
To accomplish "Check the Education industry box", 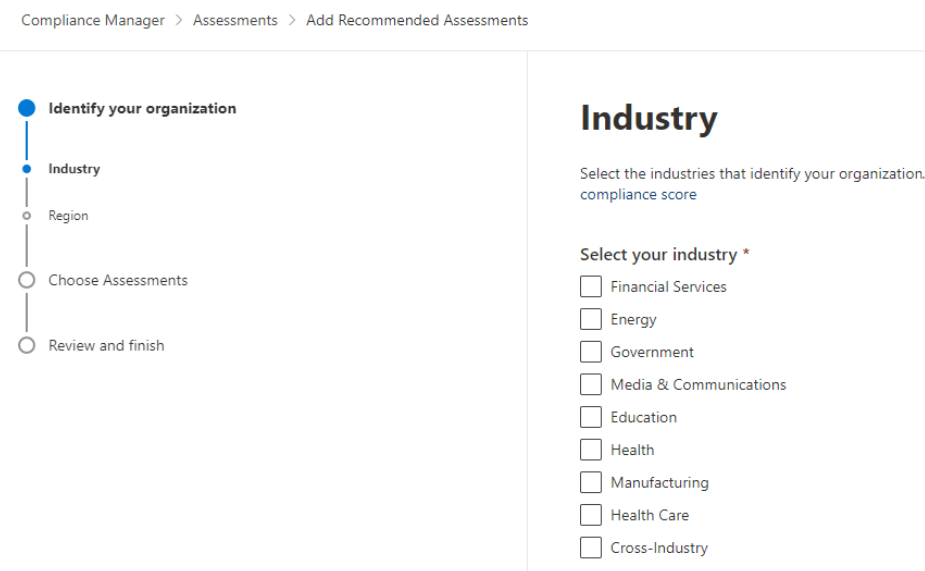I will tap(591, 418).
